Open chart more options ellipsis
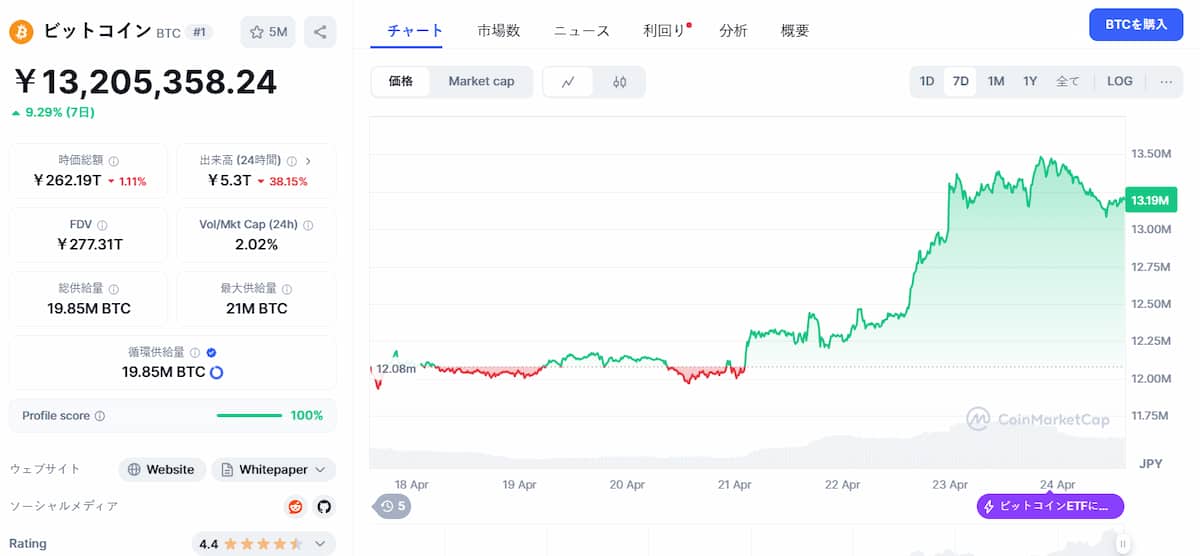Viewport: 1200px width, 556px height. coord(1166,81)
